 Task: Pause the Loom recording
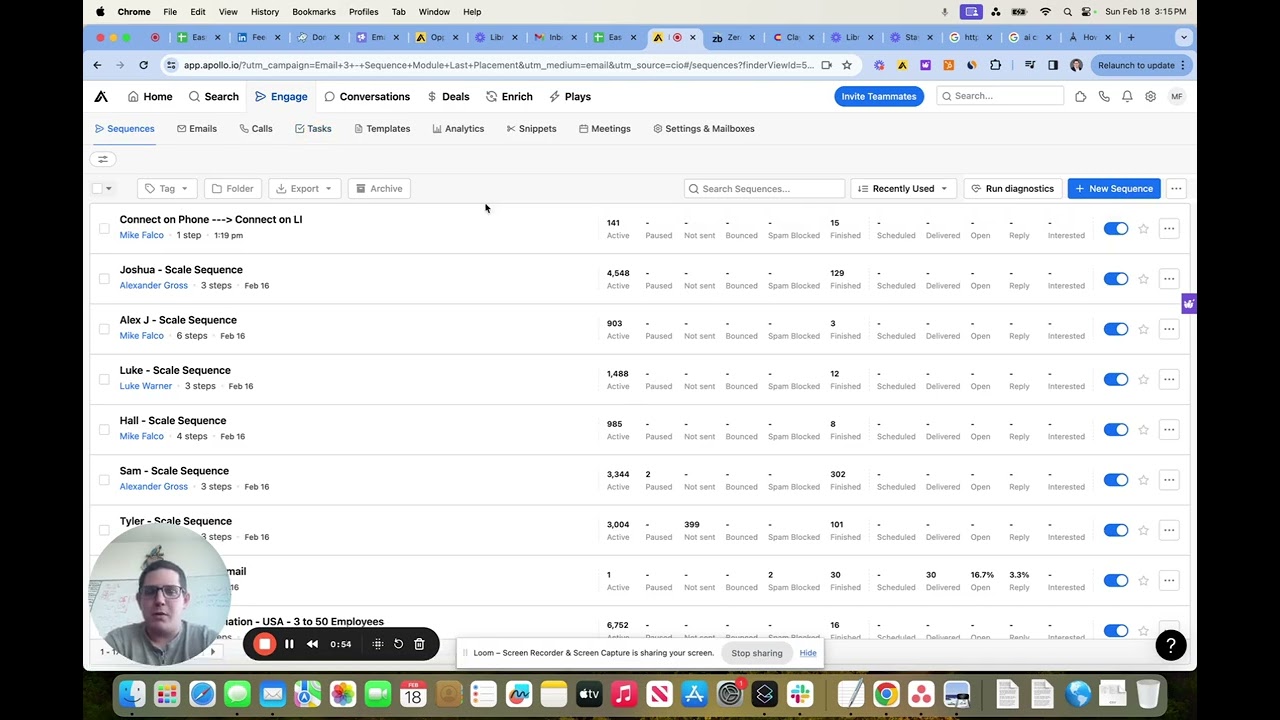click(289, 644)
